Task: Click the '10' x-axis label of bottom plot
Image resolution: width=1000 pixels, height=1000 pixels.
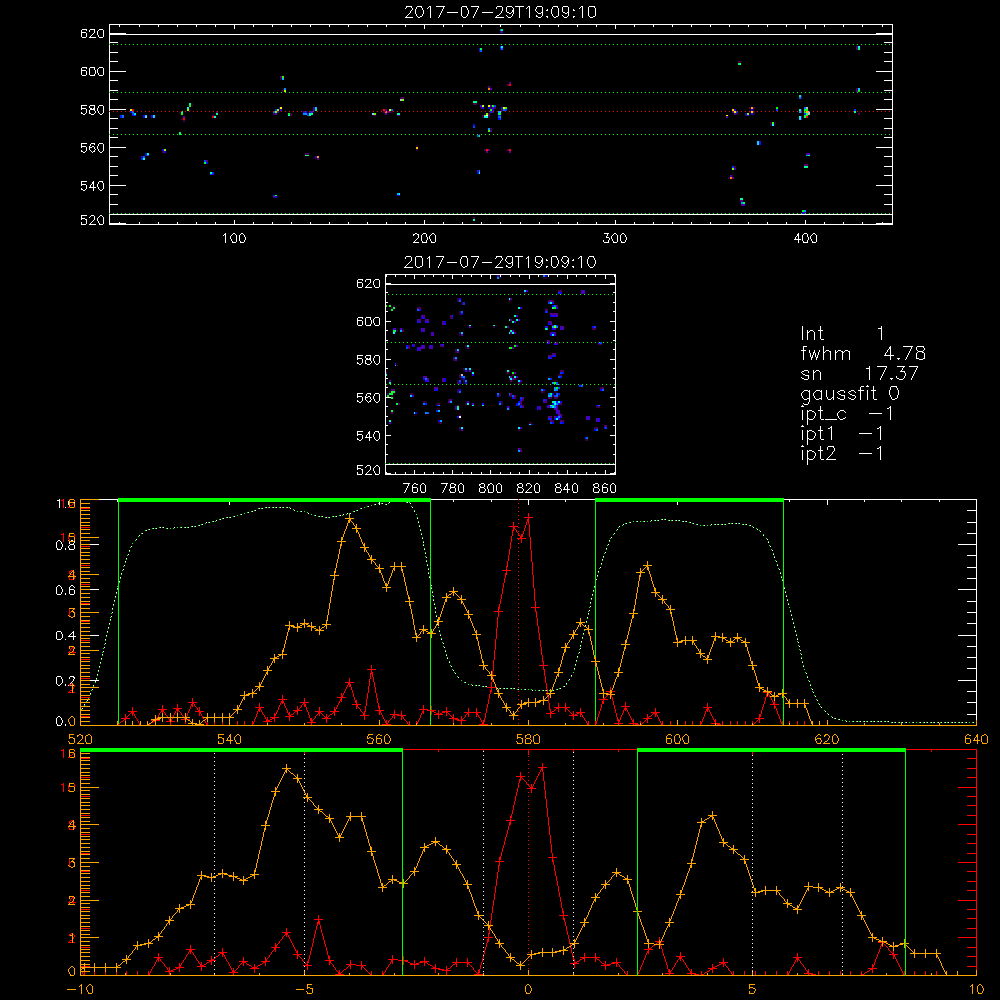Action: (x=976, y=990)
